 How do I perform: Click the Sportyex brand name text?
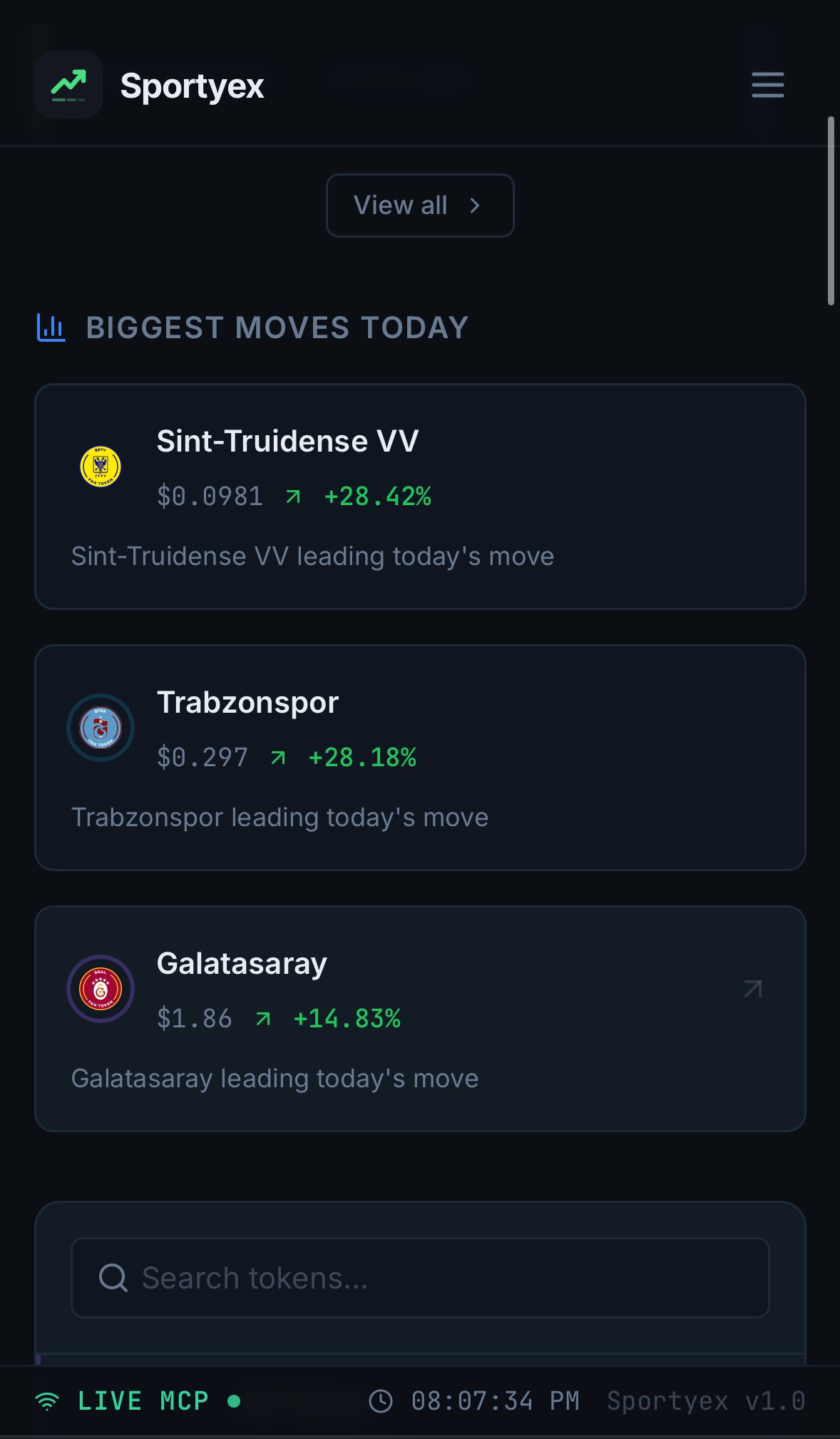click(192, 86)
